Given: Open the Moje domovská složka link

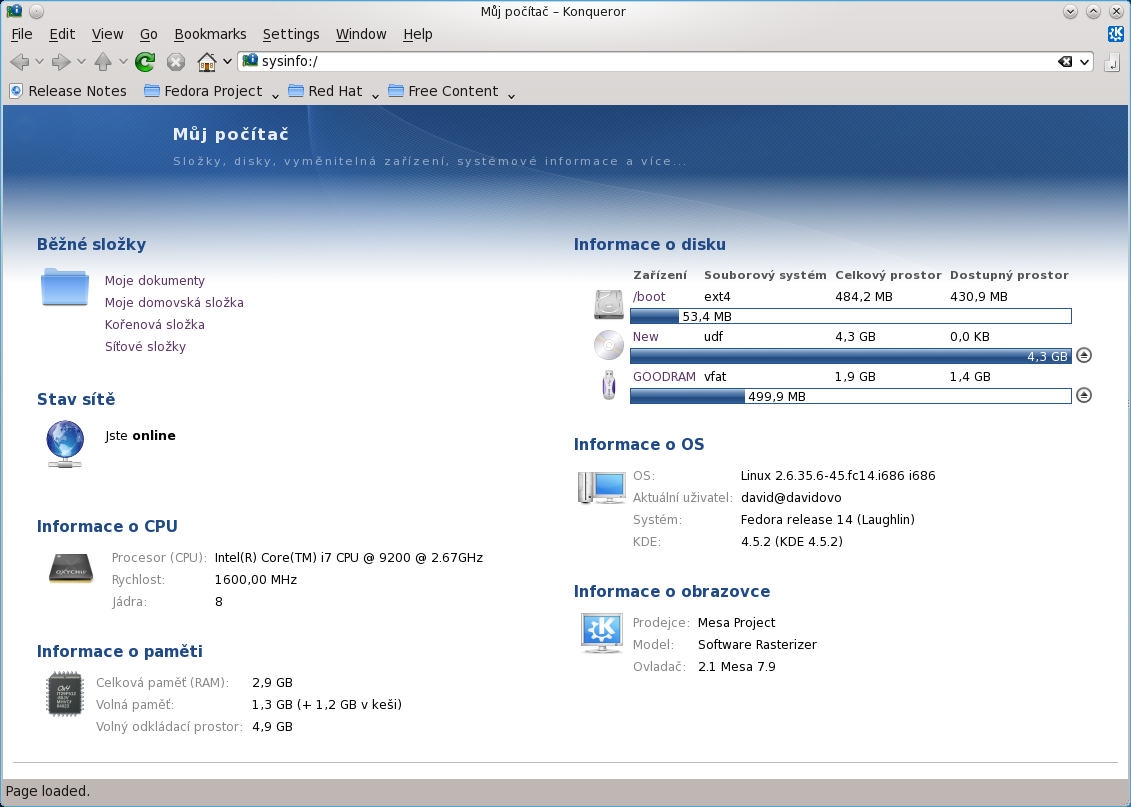Looking at the screenshot, I should (175, 303).
